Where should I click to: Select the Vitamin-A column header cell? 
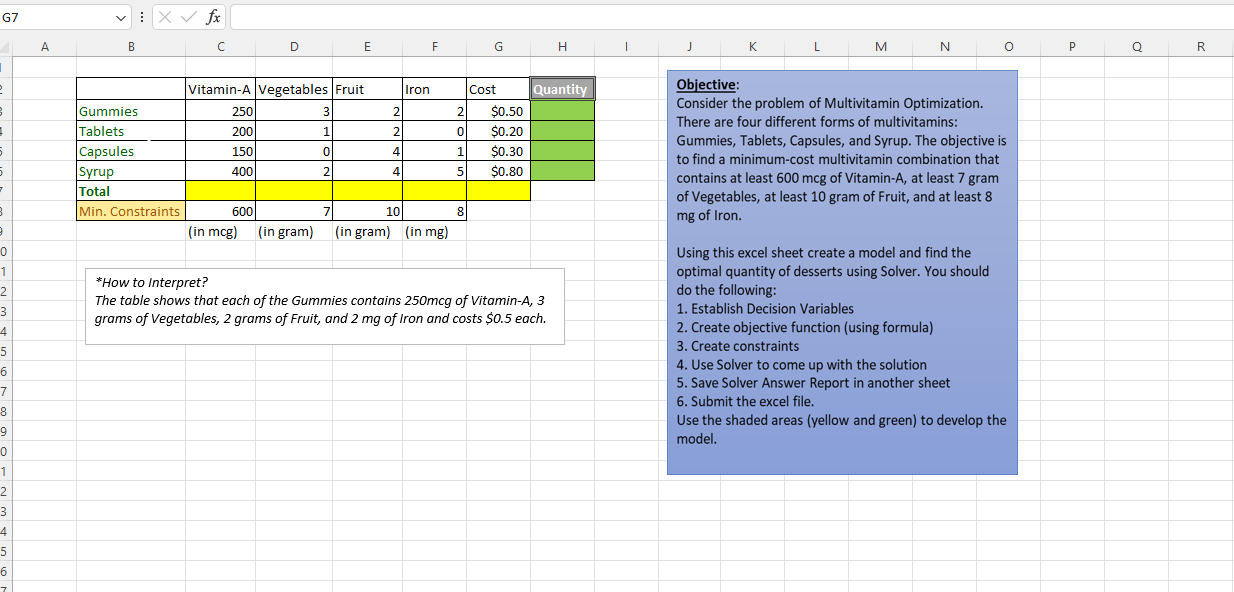coord(220,89)
